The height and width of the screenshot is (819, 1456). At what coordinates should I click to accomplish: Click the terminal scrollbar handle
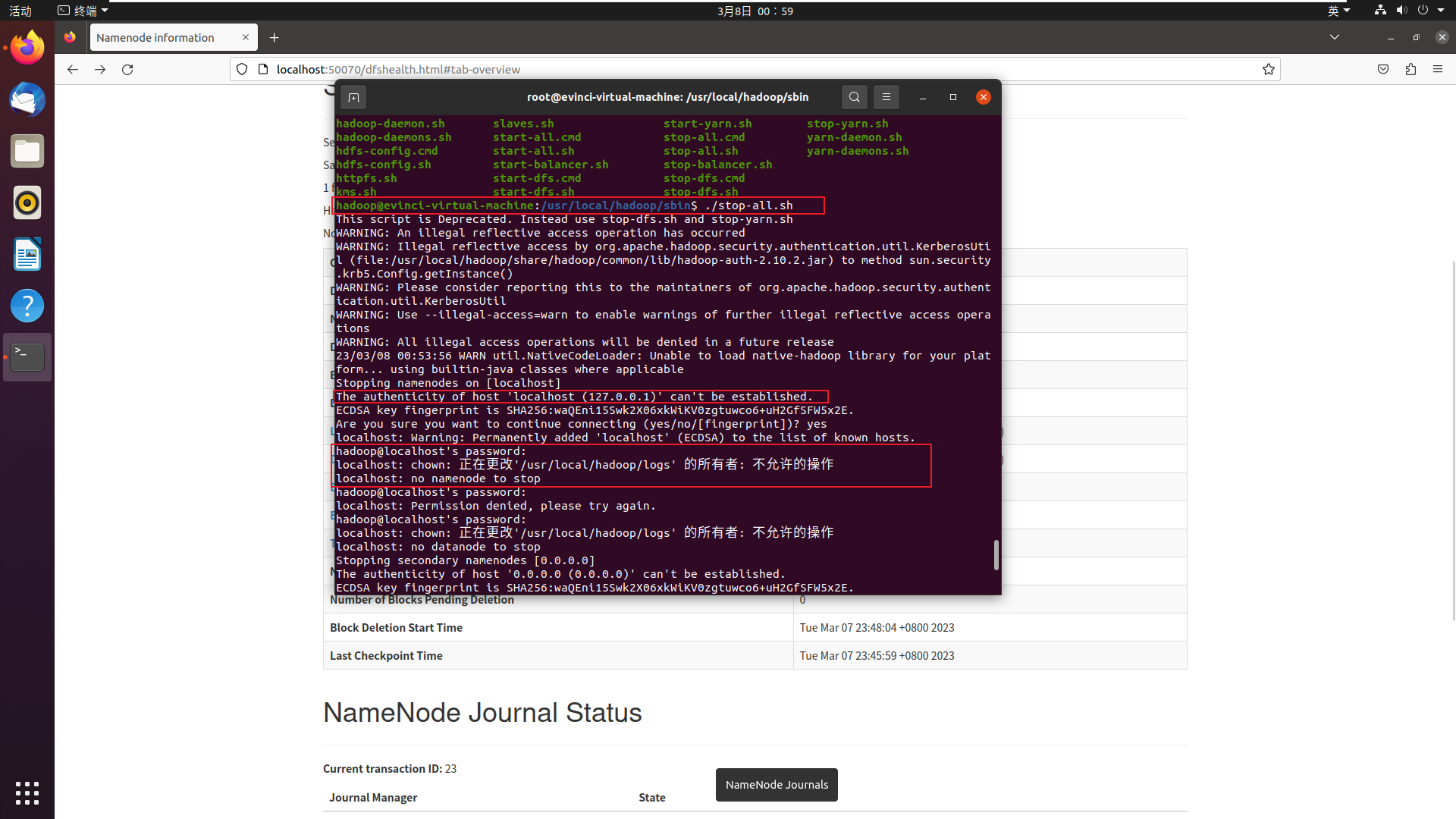click(996, 555)
